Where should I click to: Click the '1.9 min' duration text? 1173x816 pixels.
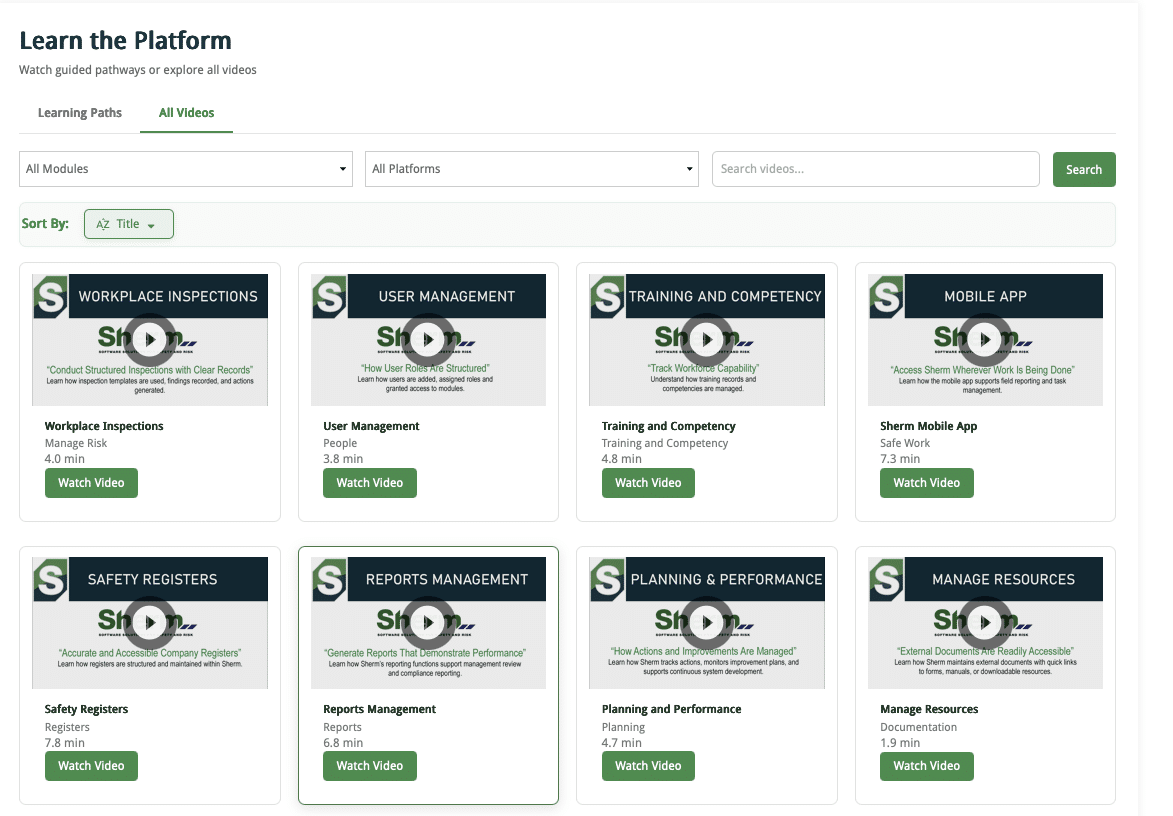[900, 743]
